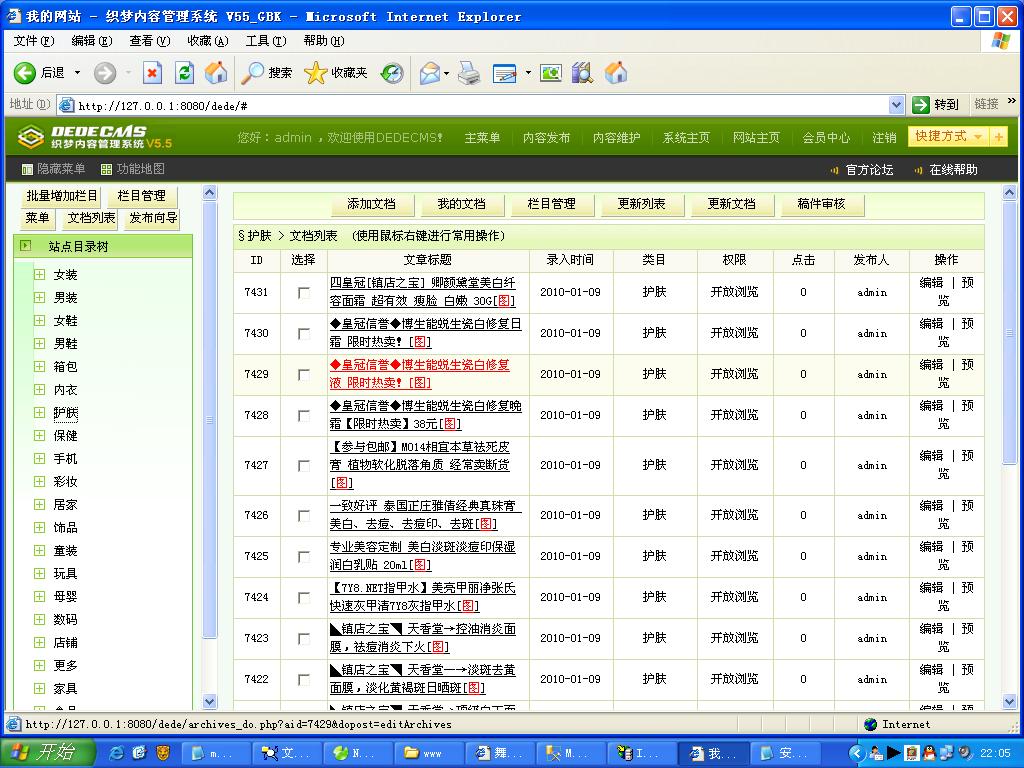
Task: Open the History clock icon
Action: 392,72
